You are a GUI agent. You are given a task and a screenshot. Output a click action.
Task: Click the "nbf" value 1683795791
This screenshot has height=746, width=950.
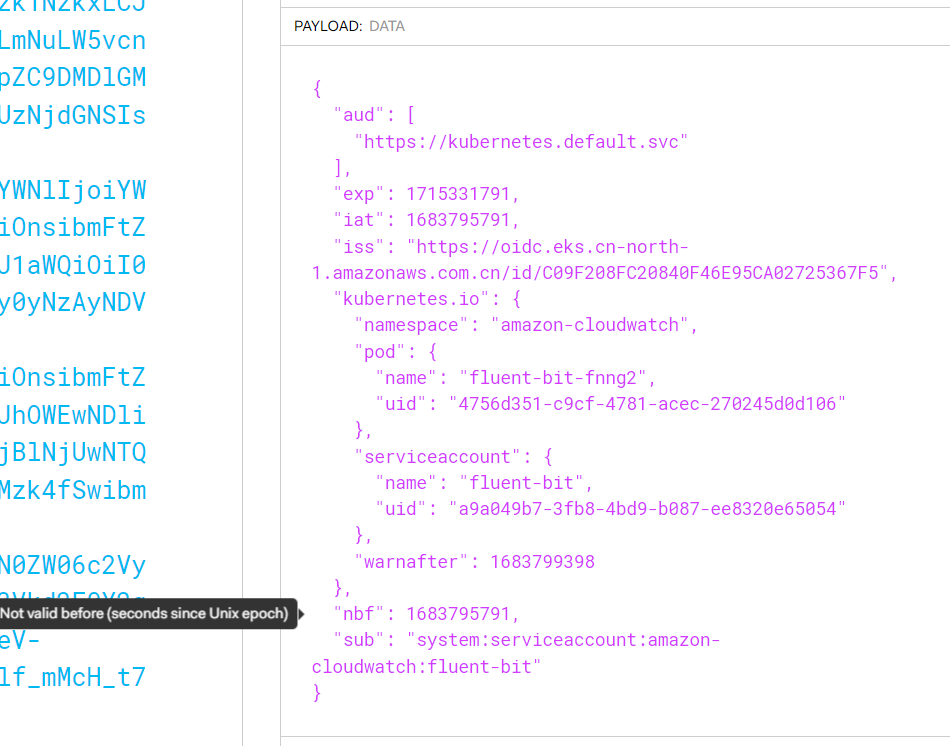(x=458, y=614)
